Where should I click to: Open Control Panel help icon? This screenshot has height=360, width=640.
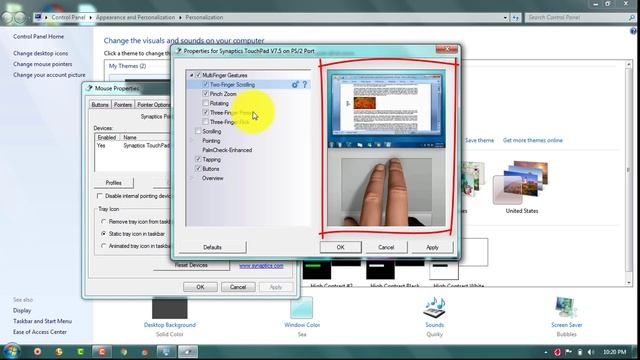click(633, 31)
